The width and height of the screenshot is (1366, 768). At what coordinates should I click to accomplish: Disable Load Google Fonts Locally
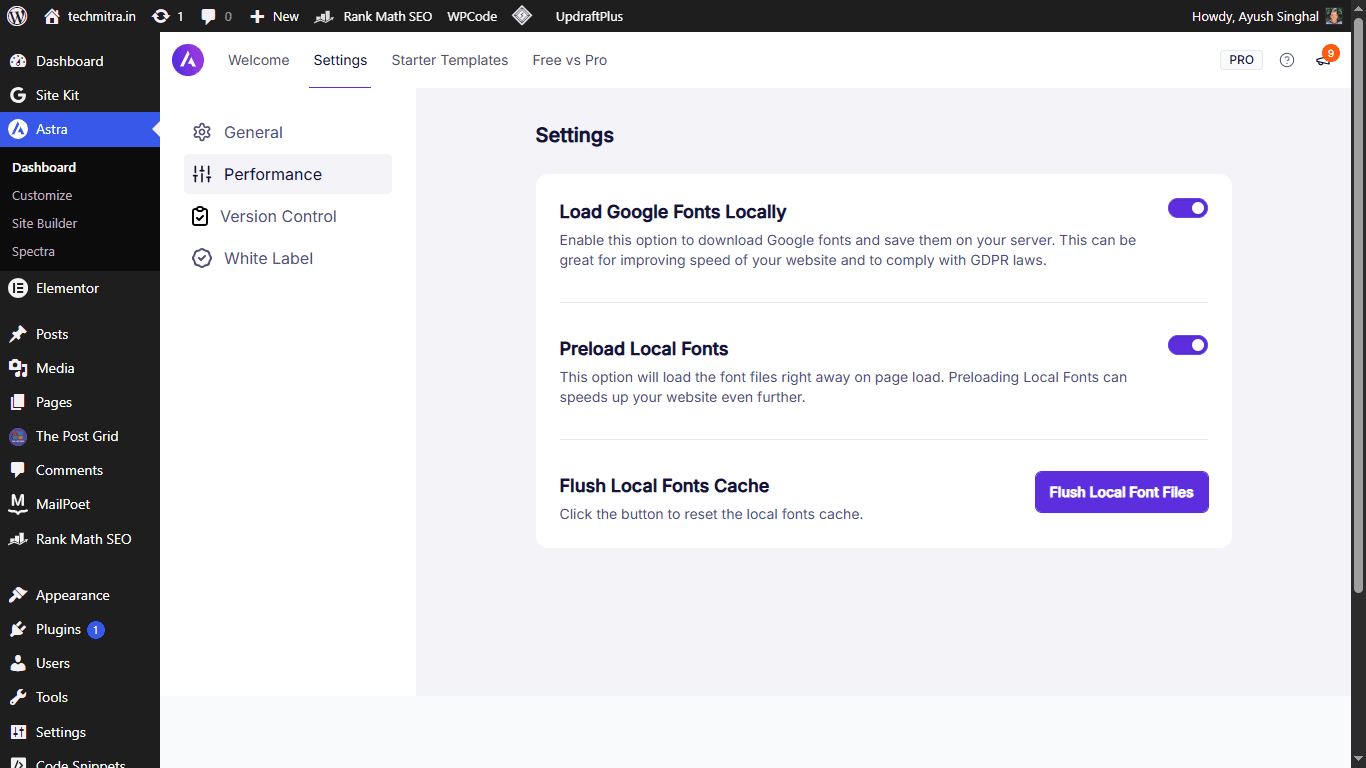(x=1187, y=208)
